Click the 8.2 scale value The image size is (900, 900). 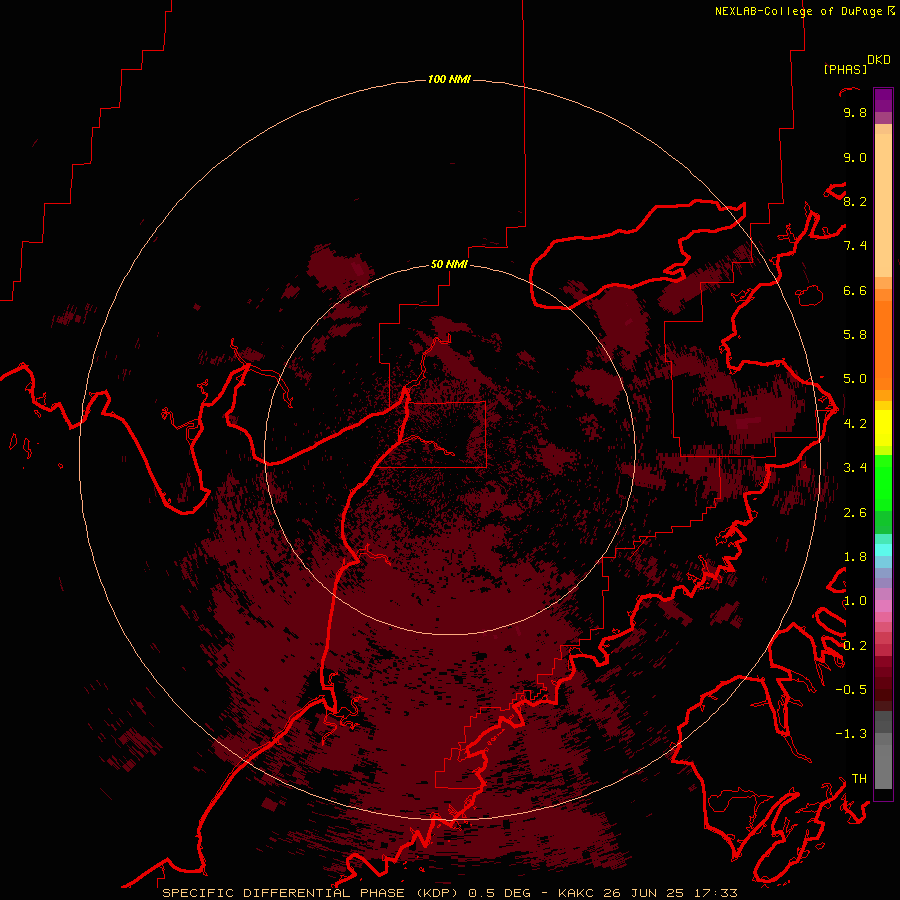(x=855, y=201)
